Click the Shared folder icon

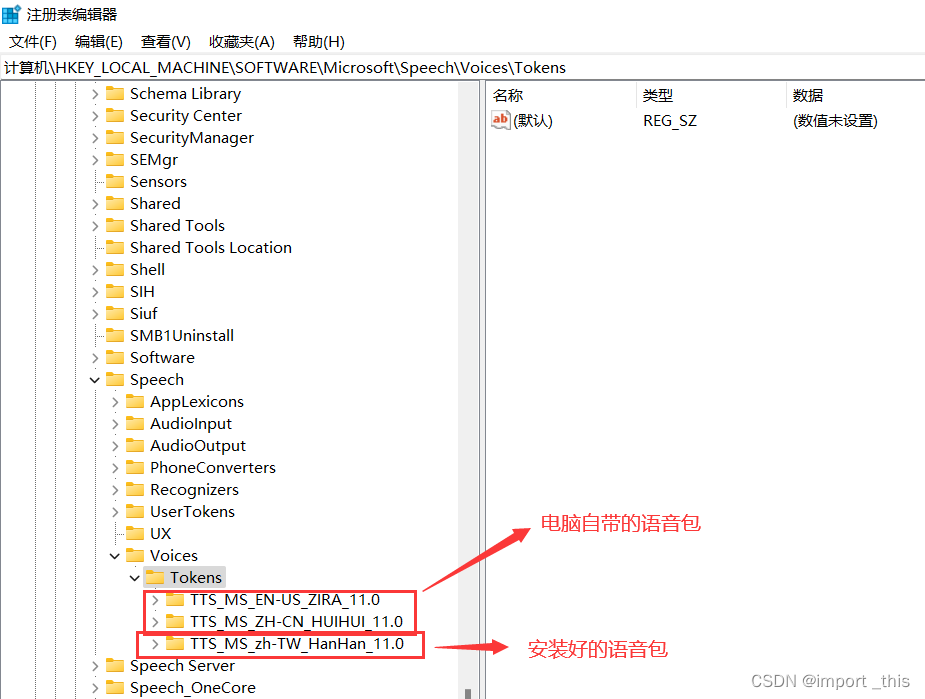coord(115,204)
